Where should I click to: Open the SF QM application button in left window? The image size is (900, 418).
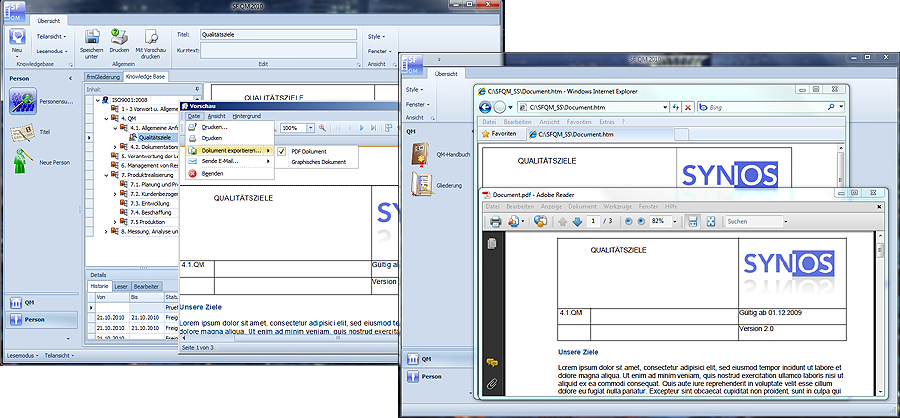[x=16, y=13]
